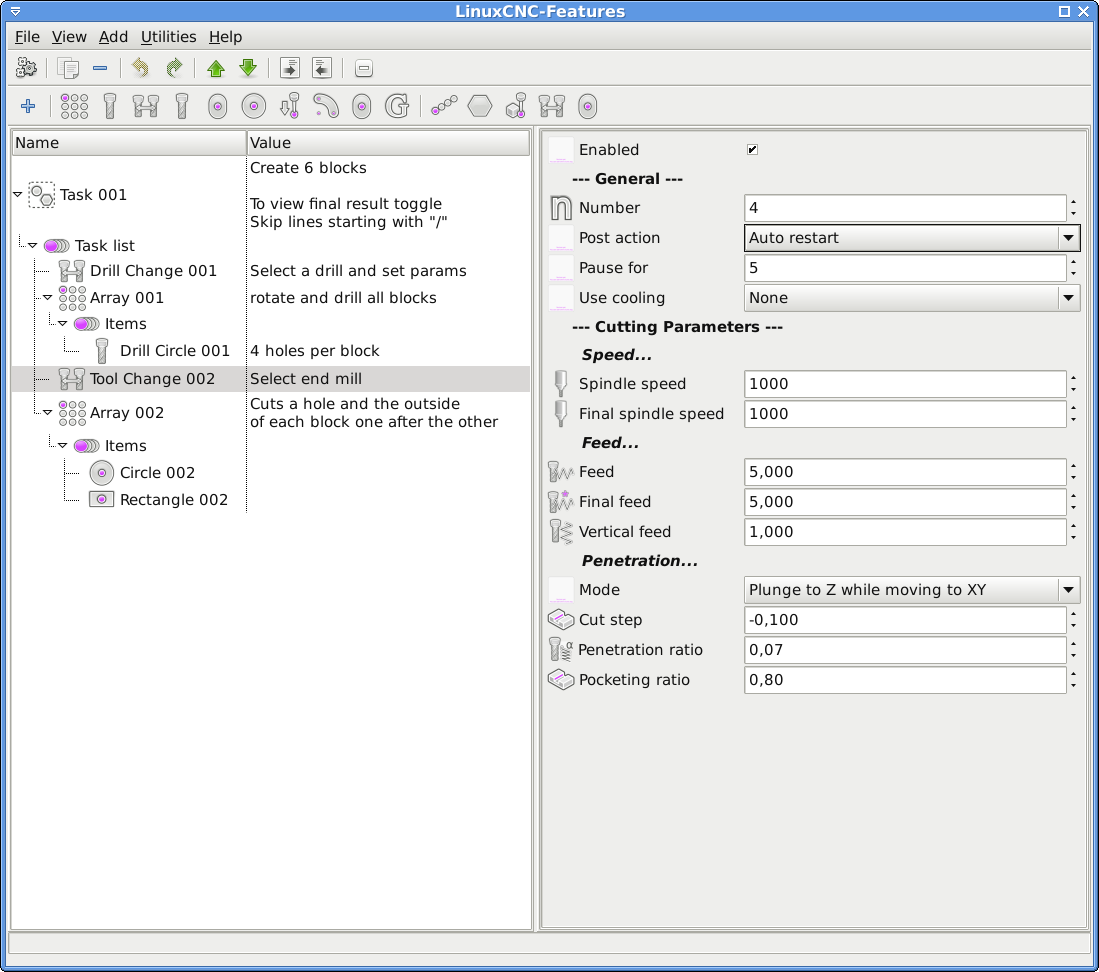
Task: Collapse Items under Array 002
Action: [62, 445]
